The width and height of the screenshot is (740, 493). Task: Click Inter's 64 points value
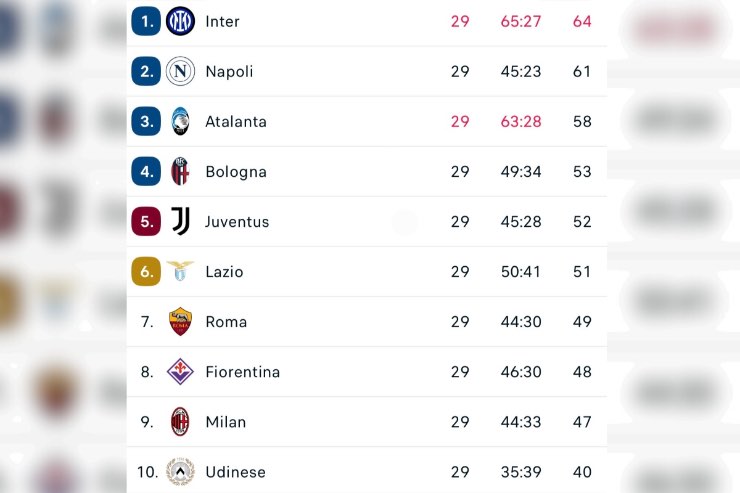pos(582,21)
